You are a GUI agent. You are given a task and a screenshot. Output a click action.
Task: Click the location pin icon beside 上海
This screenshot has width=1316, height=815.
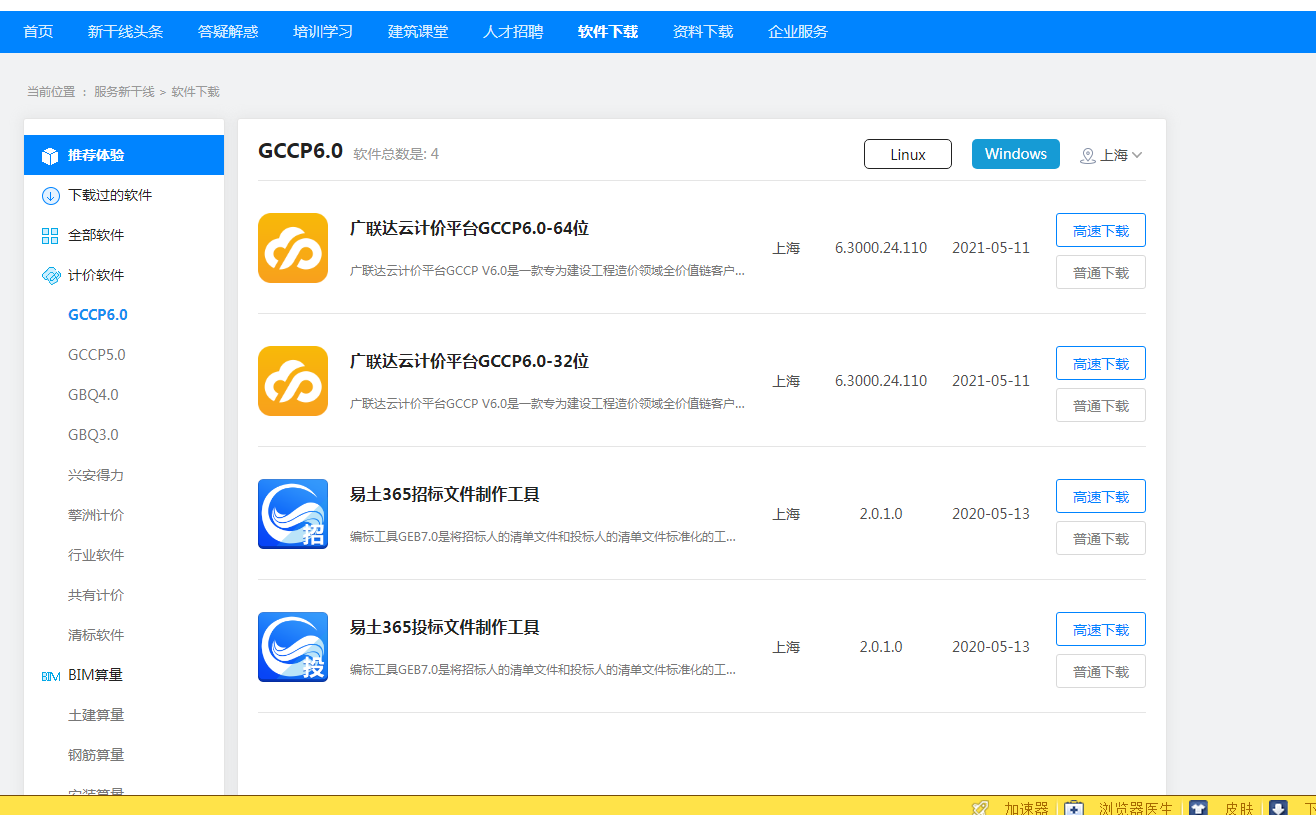pos(1088,156)
